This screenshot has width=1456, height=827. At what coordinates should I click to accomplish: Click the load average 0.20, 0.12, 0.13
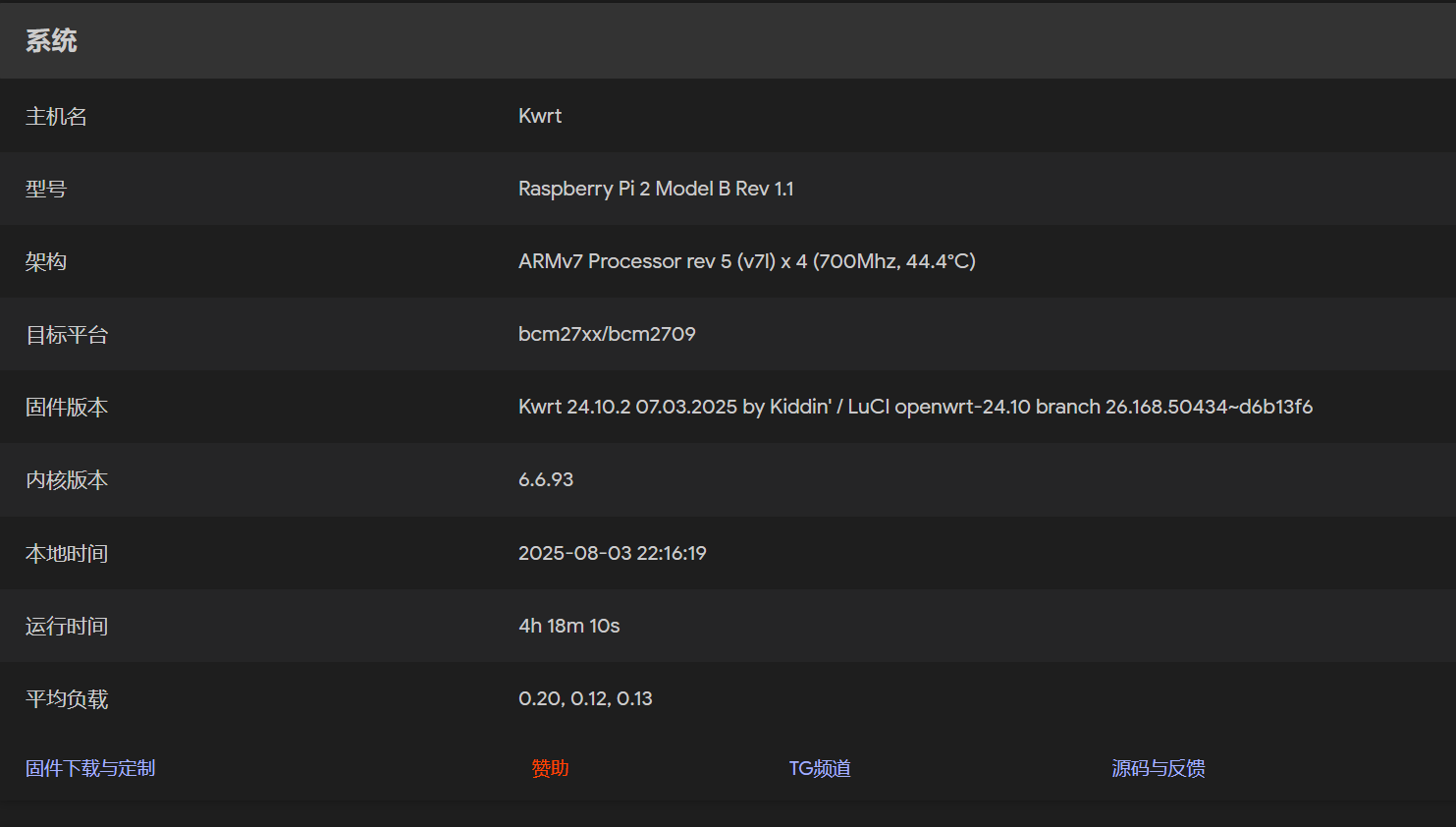point(585,698)
